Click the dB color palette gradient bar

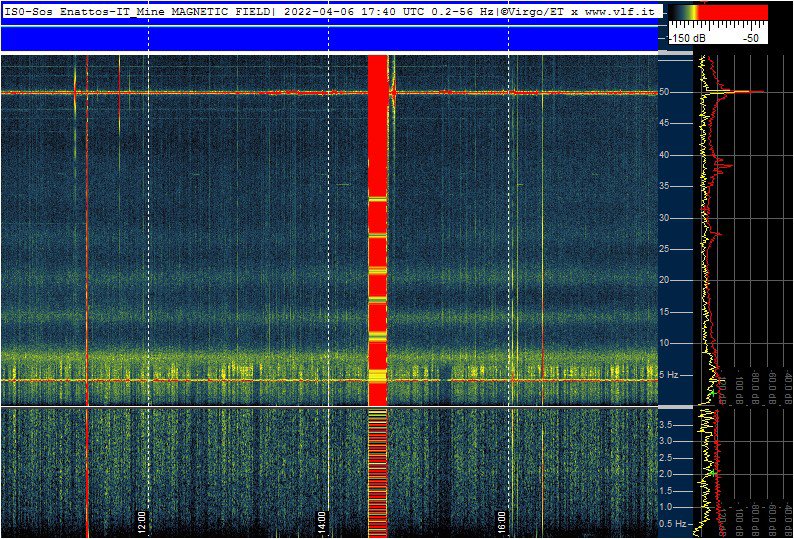coord(718,12)
